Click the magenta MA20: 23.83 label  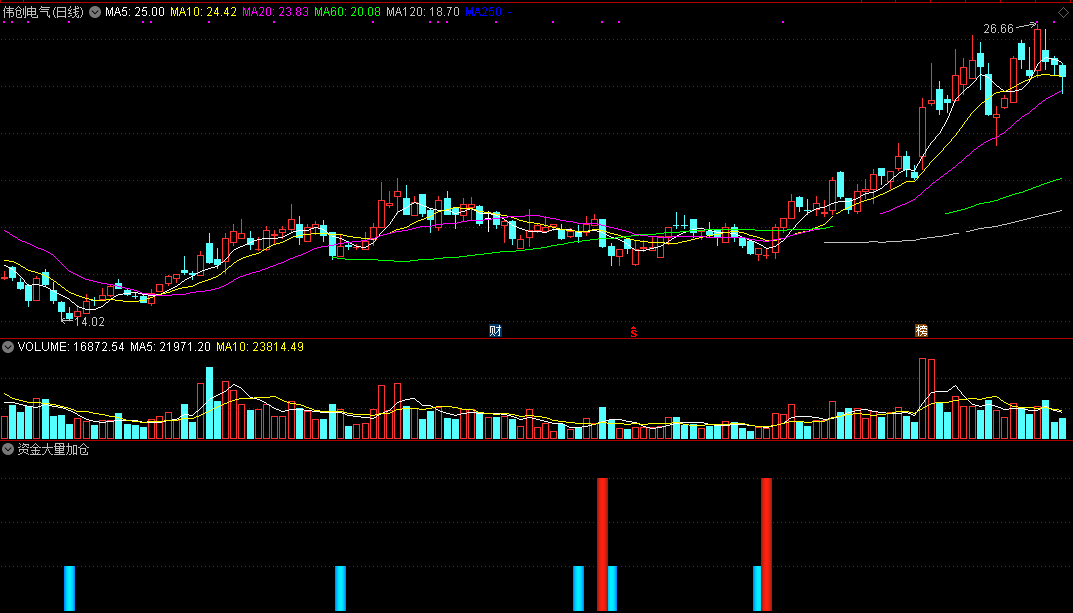point(275,12)
